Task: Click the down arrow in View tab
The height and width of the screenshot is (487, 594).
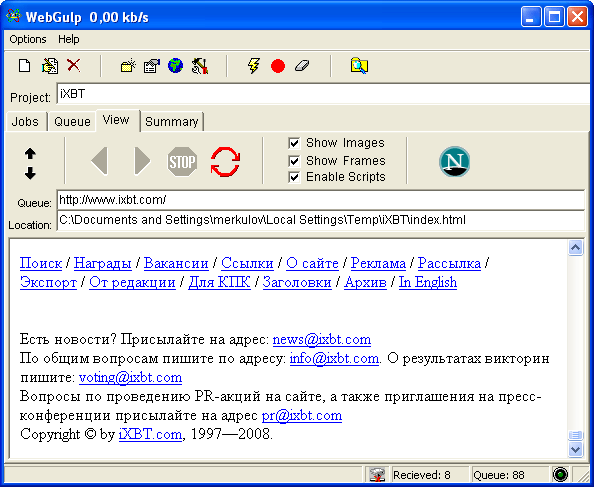Action: pyautogui.click(x=30, y=173)
